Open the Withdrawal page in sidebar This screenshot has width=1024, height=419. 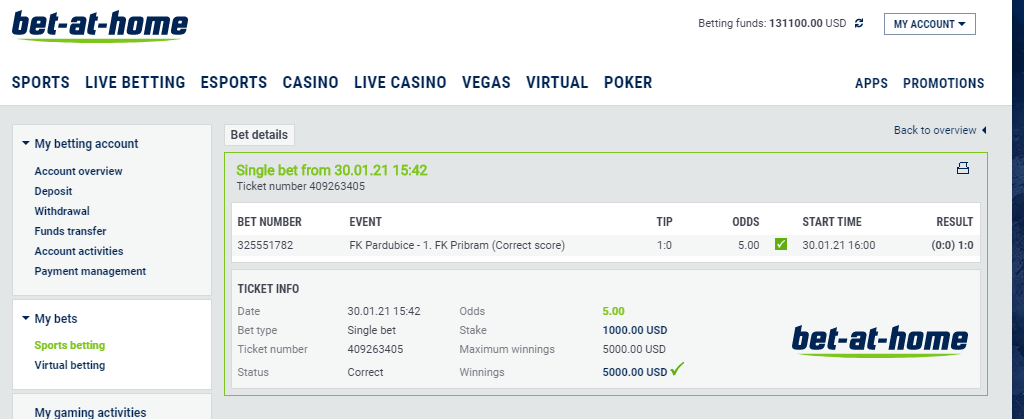[62, 211]
